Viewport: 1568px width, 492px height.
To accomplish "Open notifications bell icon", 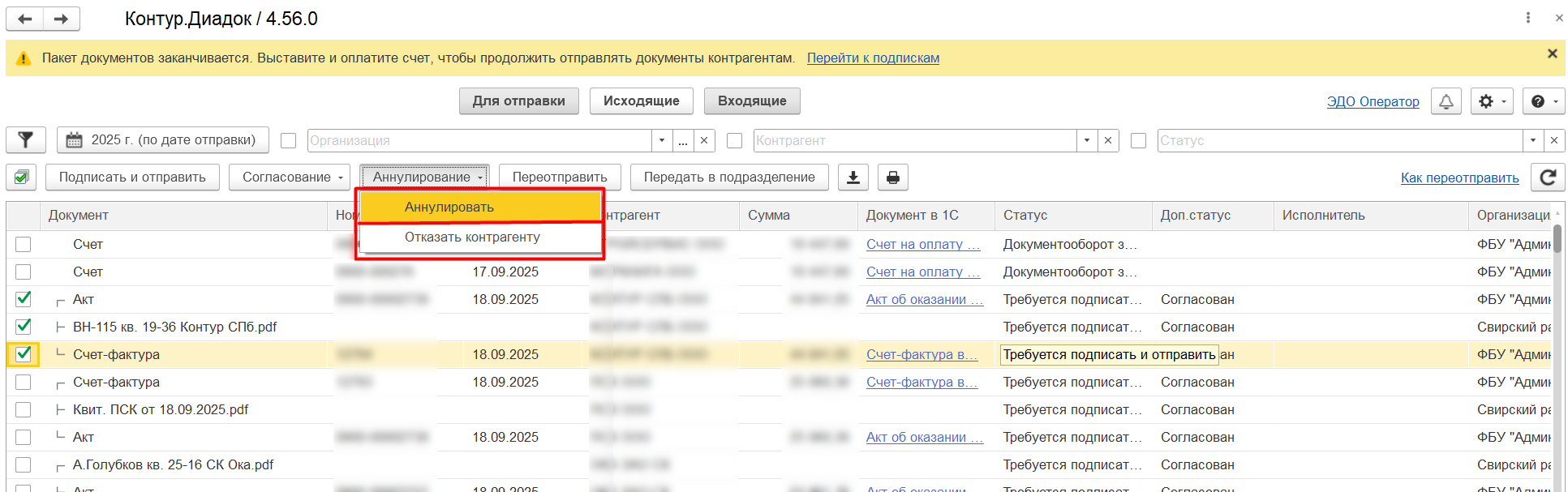I will pyautogui.click(x=1446, y=101).
